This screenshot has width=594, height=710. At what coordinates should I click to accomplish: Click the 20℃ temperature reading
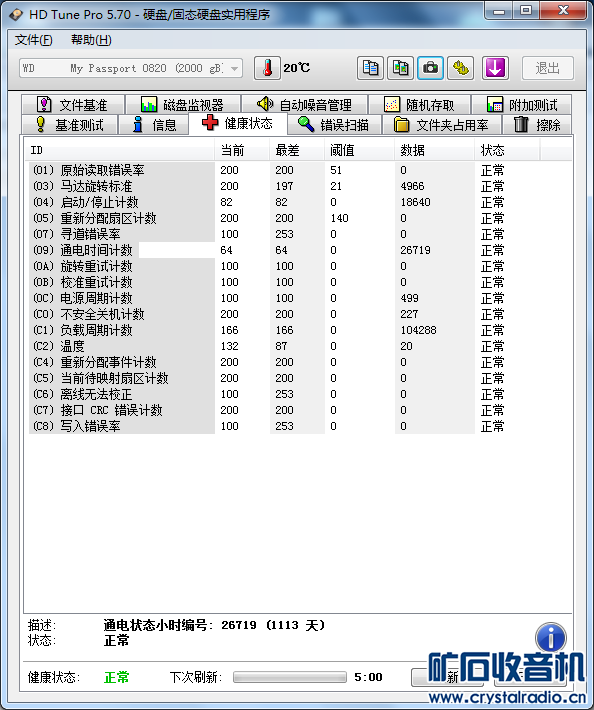pyautogui.click(x=297, y=68)
